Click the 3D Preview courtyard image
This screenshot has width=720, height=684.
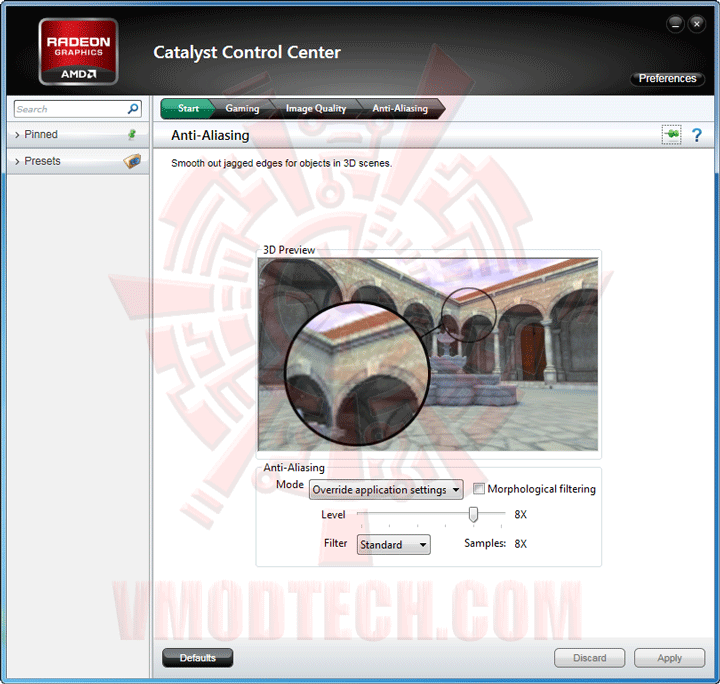[x=428, y=354]
